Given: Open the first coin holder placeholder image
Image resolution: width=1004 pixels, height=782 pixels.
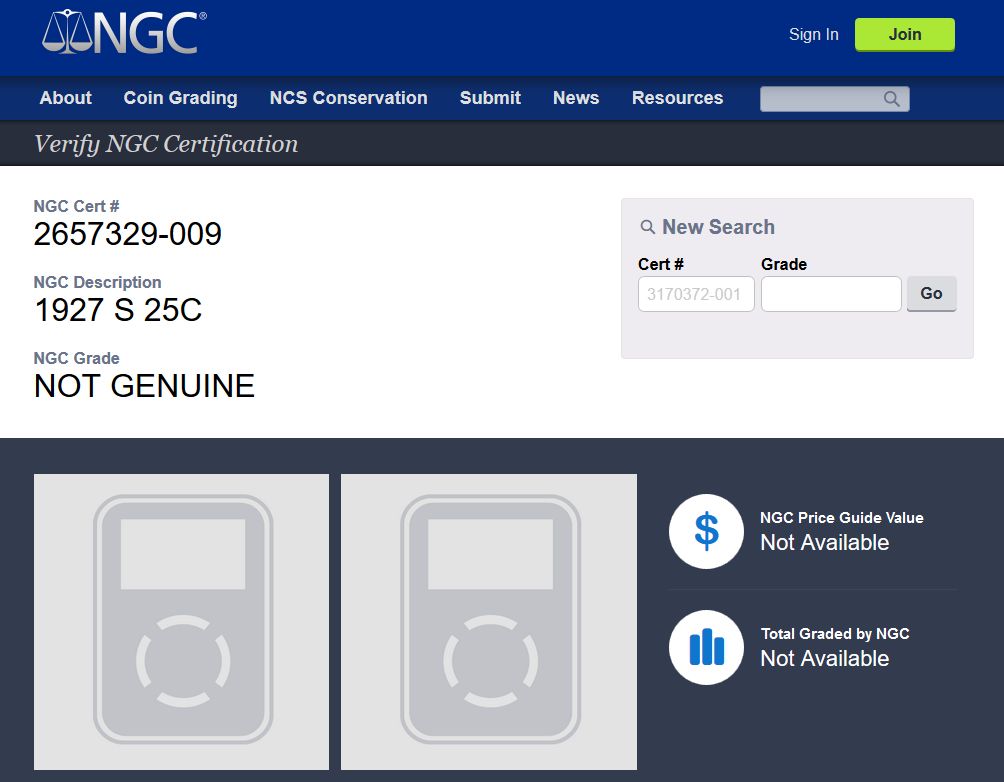Looking at the screenshot, I should [181, 621].
